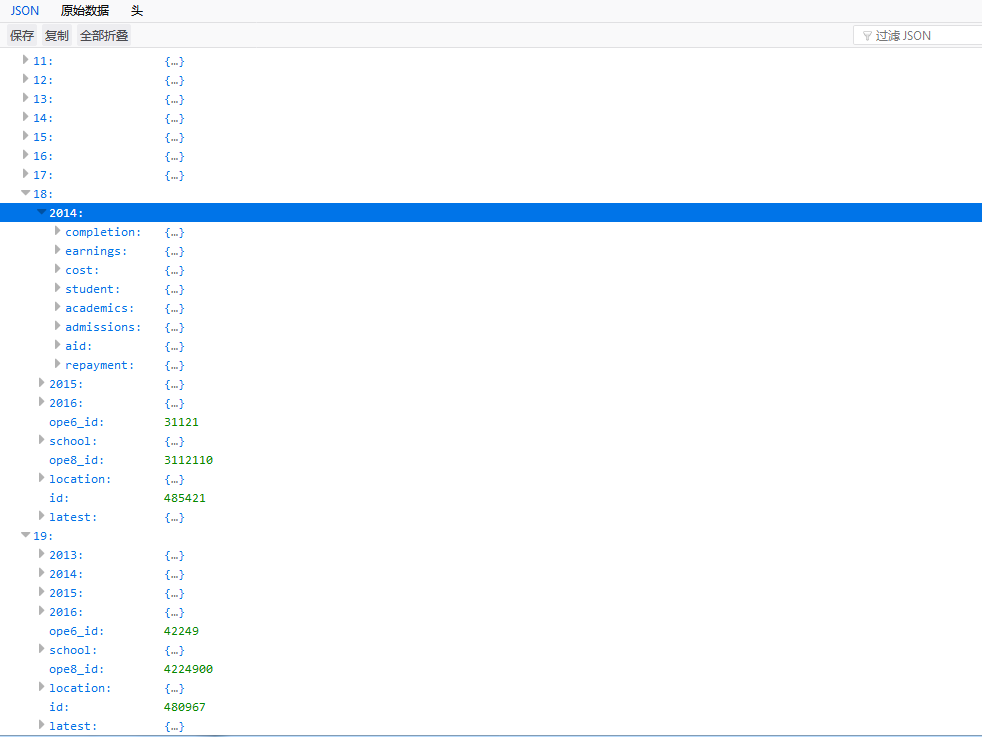Expand the completion node

click(57, 230)
